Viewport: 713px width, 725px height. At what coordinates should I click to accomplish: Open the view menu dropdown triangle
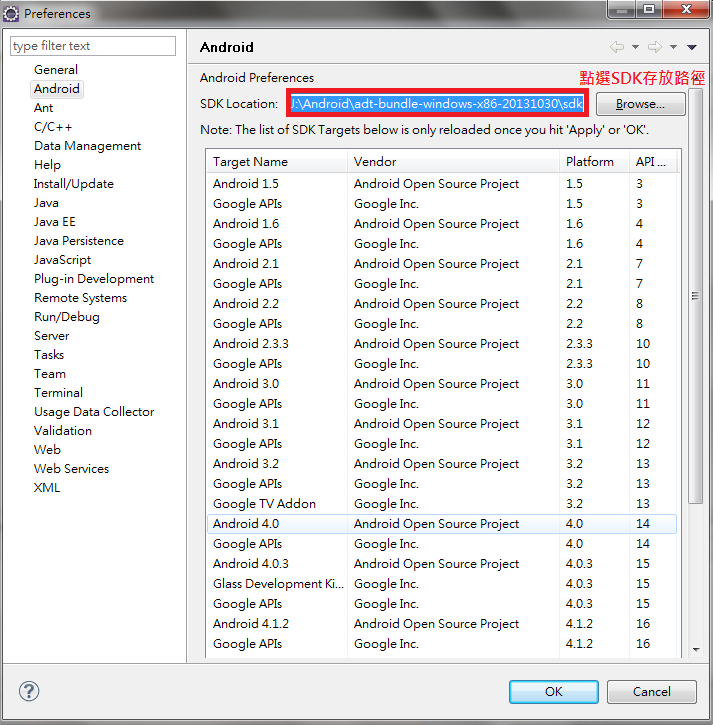click(692, 47)
